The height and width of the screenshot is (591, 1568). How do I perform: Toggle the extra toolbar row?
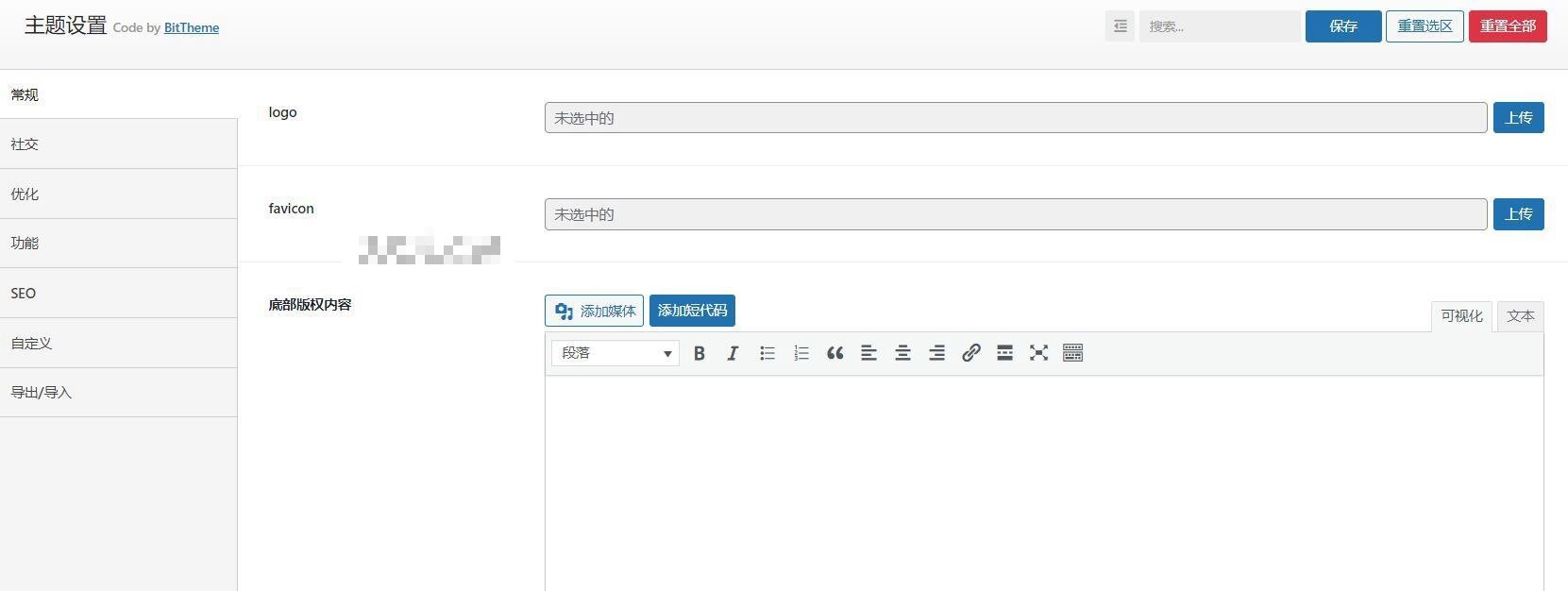tap(1072, 353)
